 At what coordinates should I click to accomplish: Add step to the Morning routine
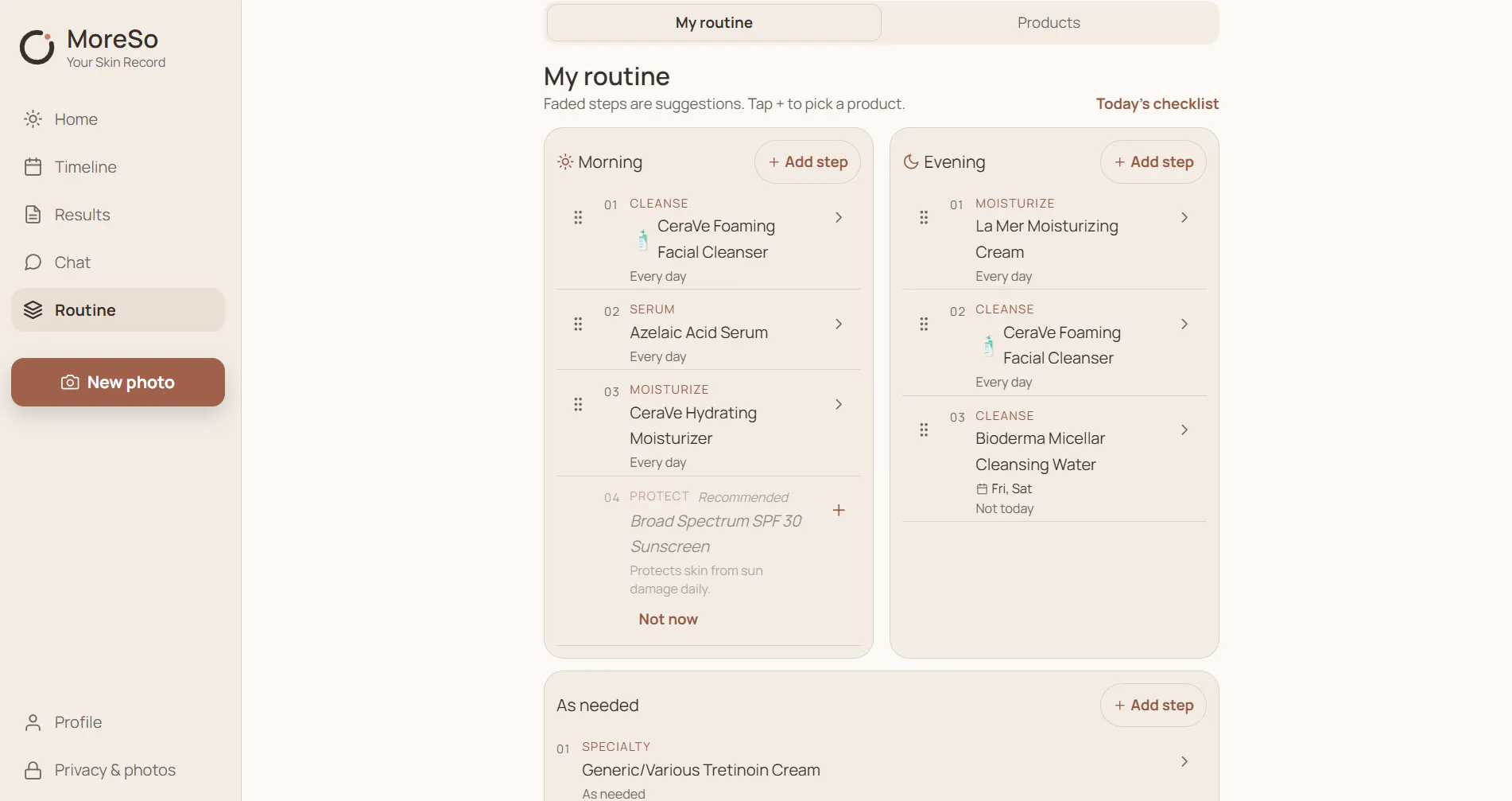click(808, 162)
